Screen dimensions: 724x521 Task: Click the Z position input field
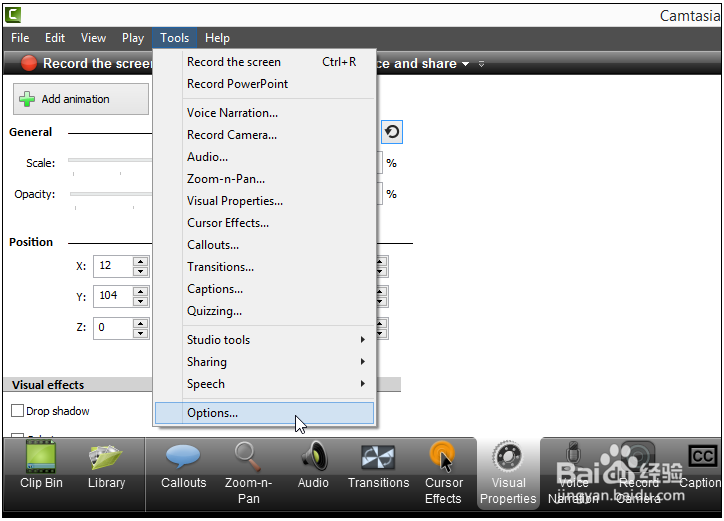click(x=113, y=328)
